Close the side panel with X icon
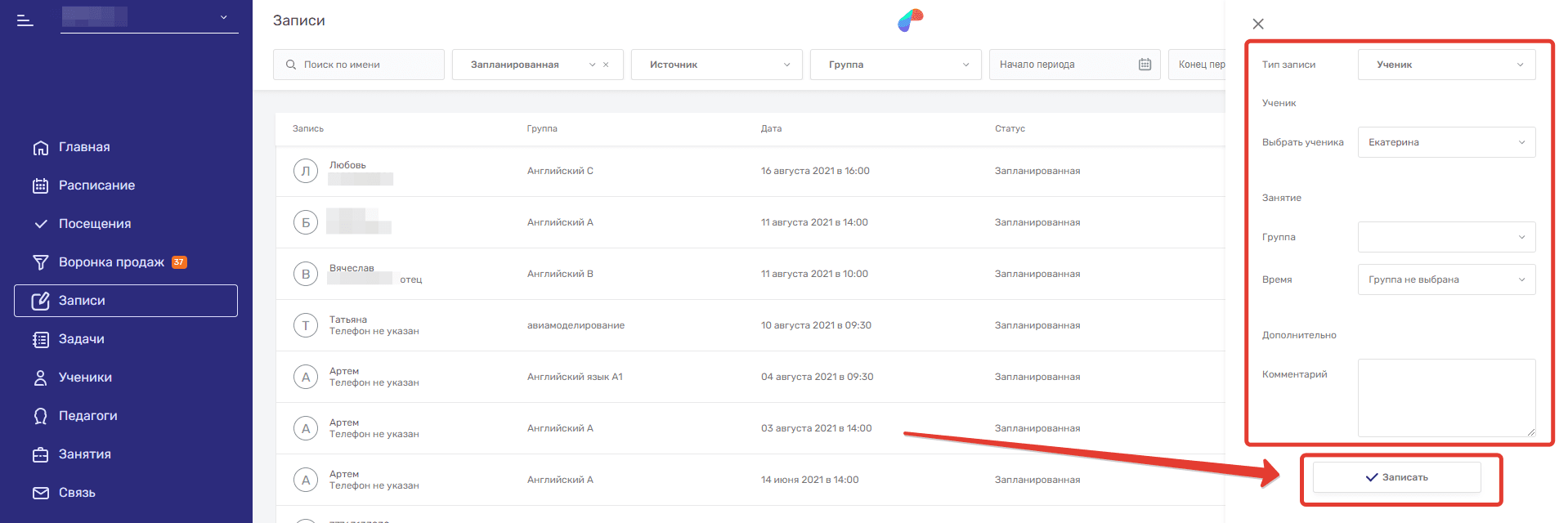The height and width of the screenshot is (523, 1568). (x=1258, y=24)
